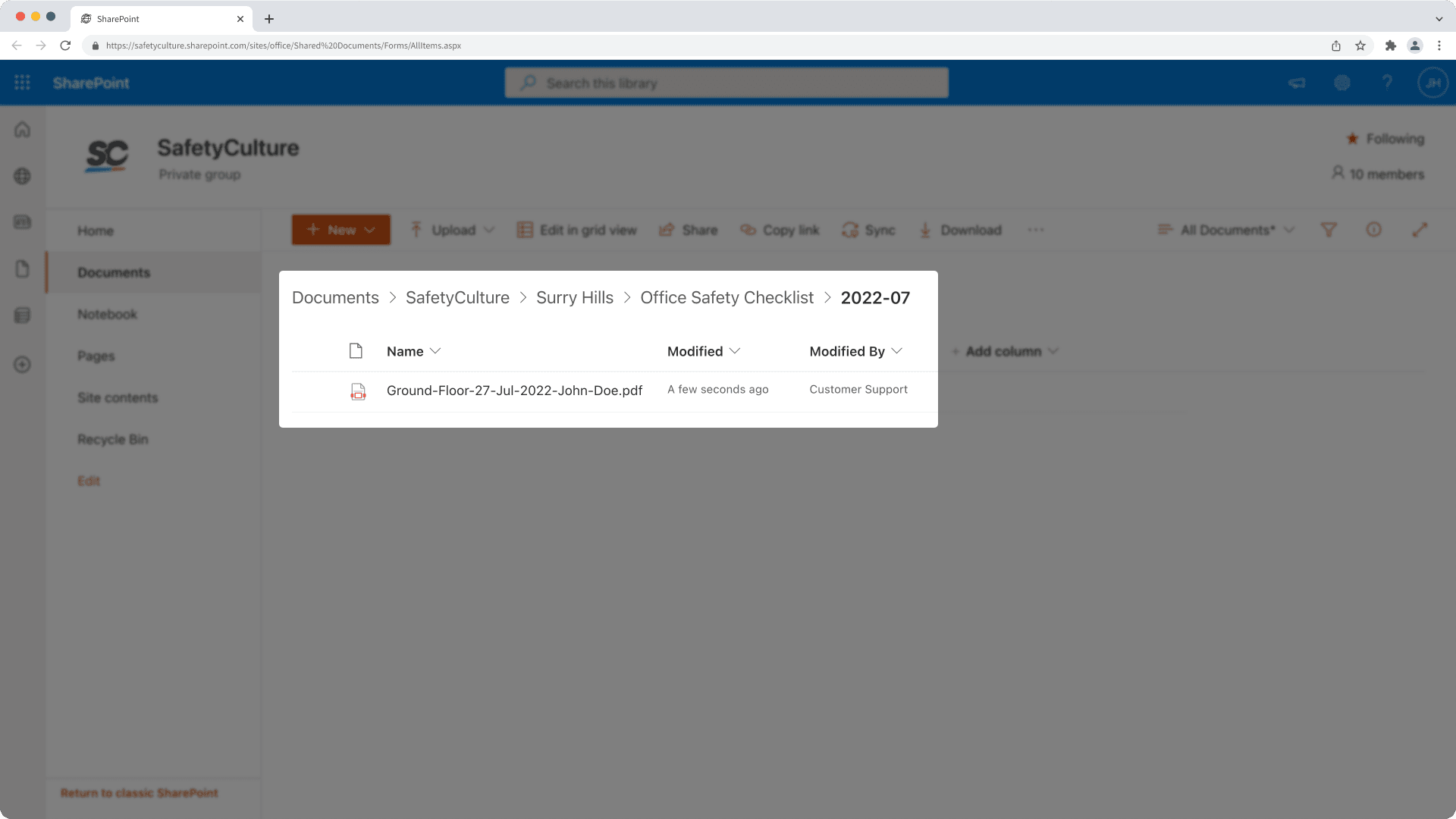Click the Upload icon in toolbar
This screenshot has height=819, width=1456.
click(417, 230)
